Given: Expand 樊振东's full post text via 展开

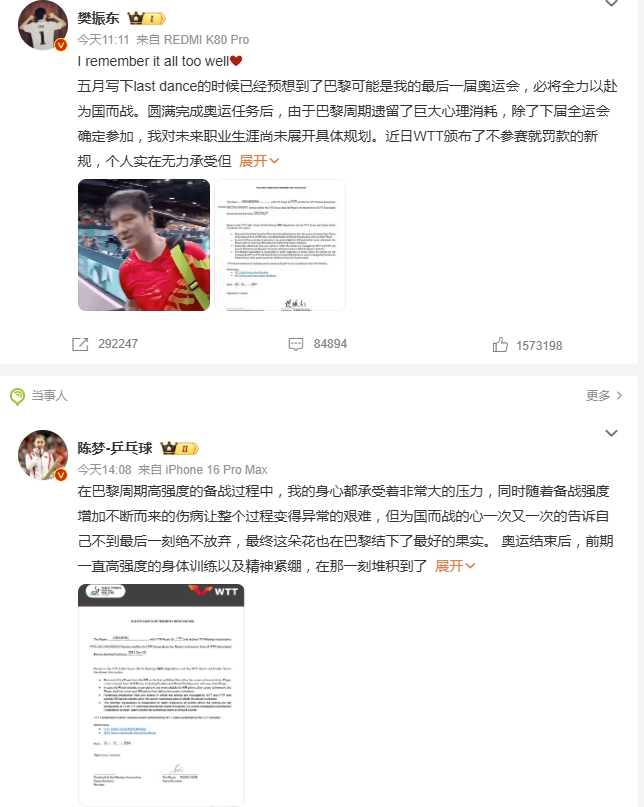Looking at the screenshot, I should pyautogui.click(x=259, y=161).
